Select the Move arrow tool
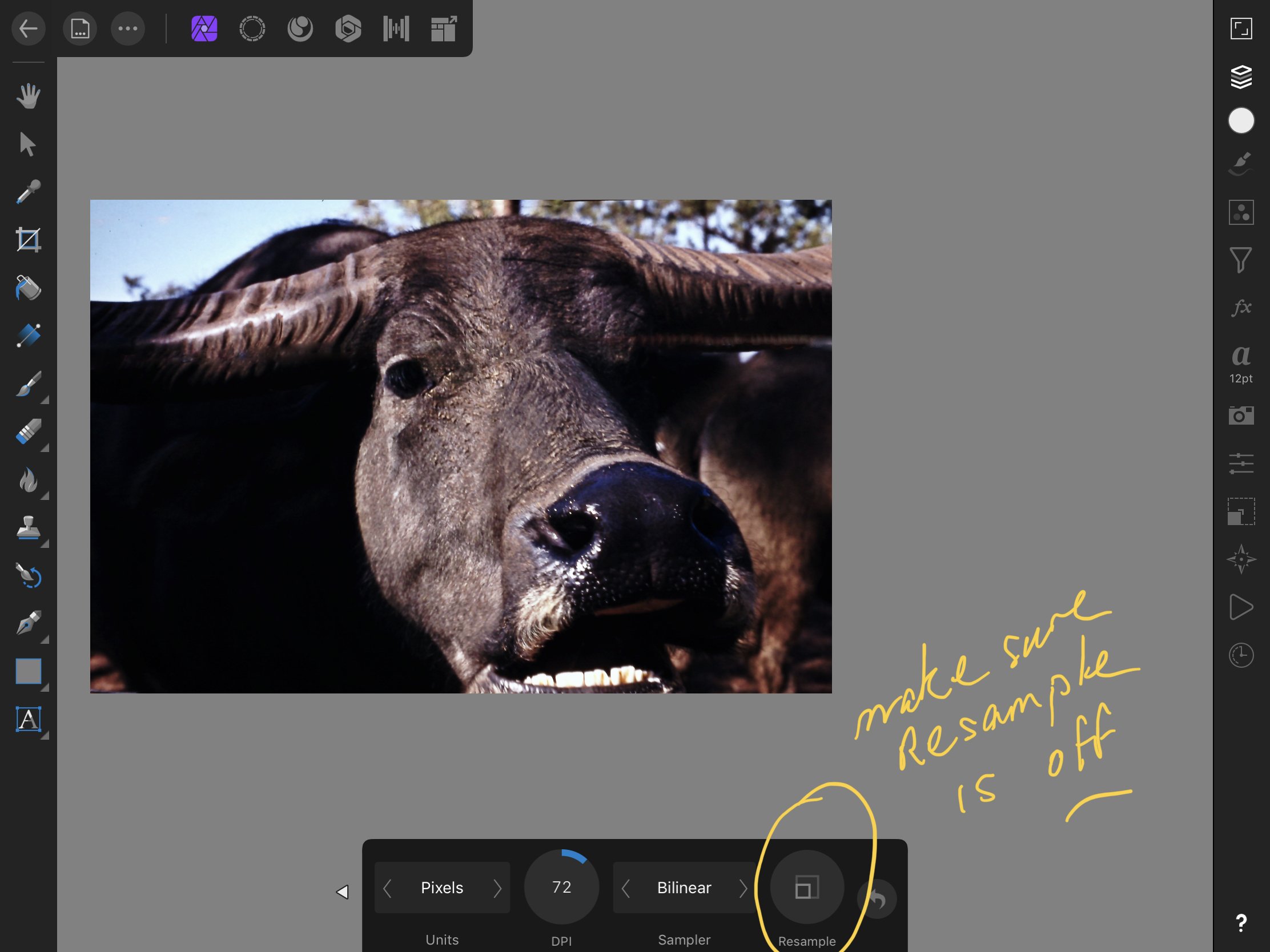This screenshot has width=1270, height=952. click(x=28, y=144)
